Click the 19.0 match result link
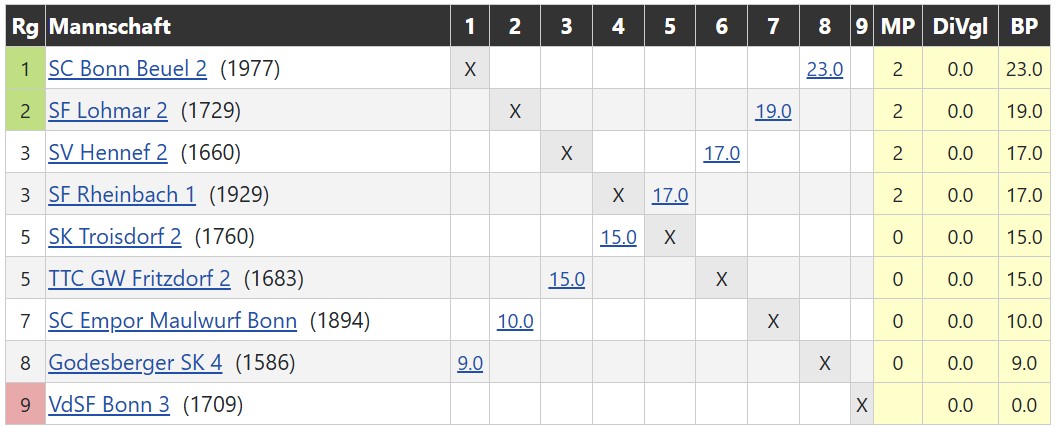The image size is (1057, 427). click(773, 111)
